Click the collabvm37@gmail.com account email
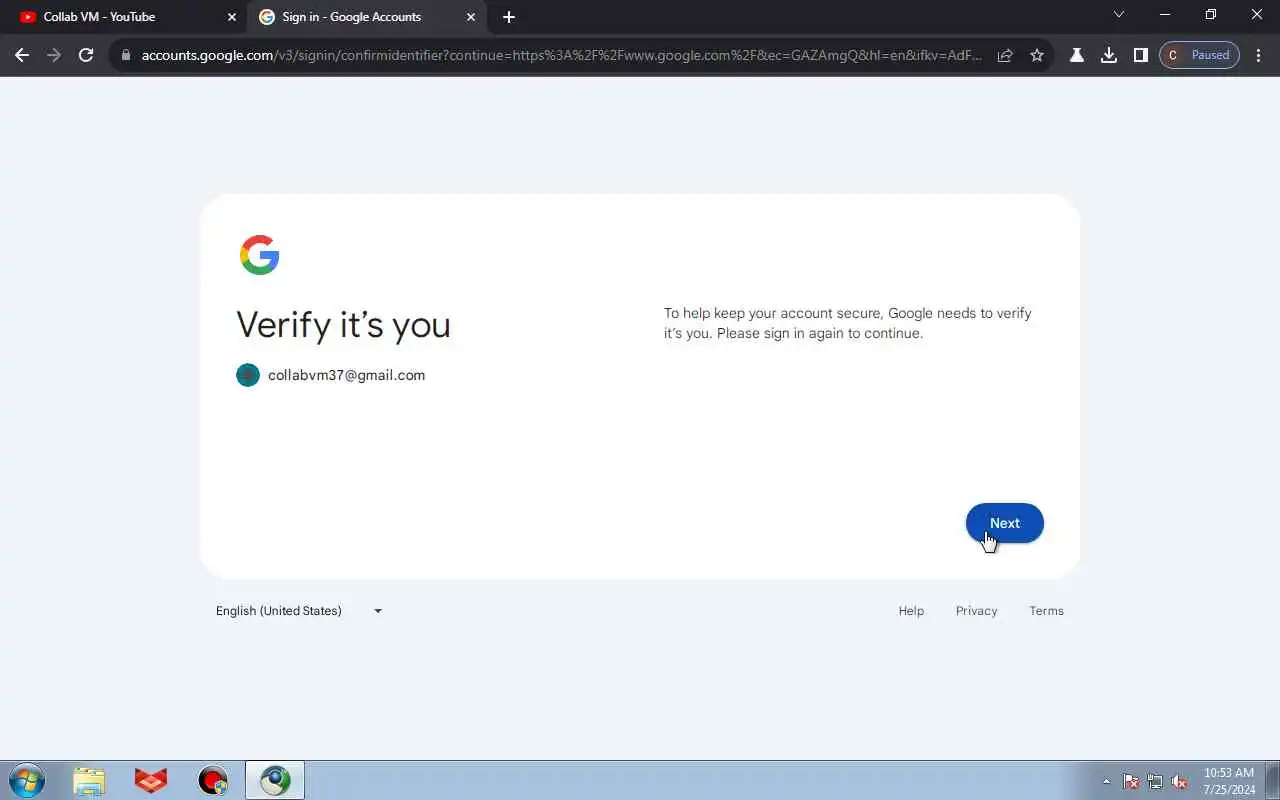1280x800 pixels. [346, 375]
